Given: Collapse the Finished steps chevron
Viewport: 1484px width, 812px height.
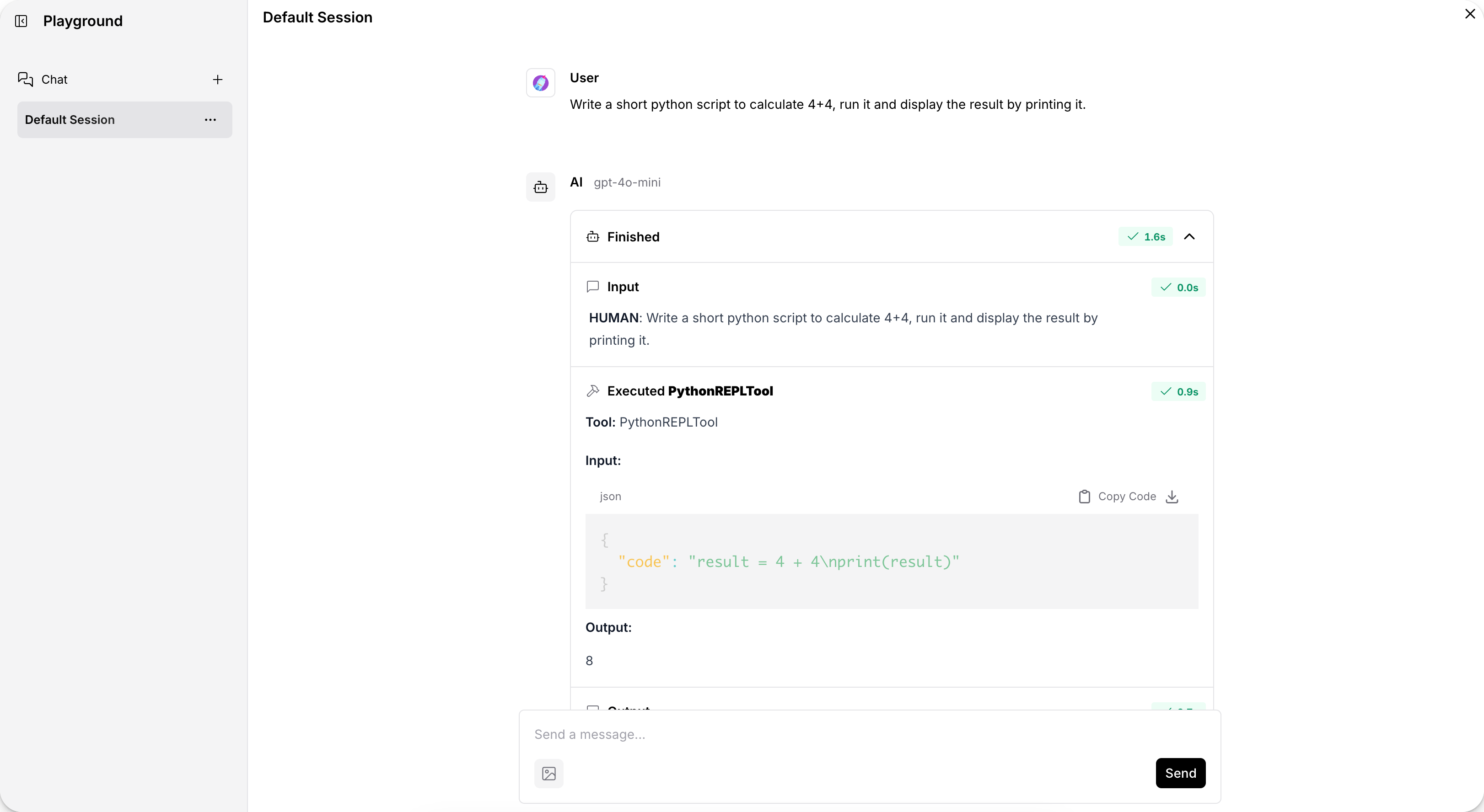Looking at the screenshot, I should [1189, 237].
